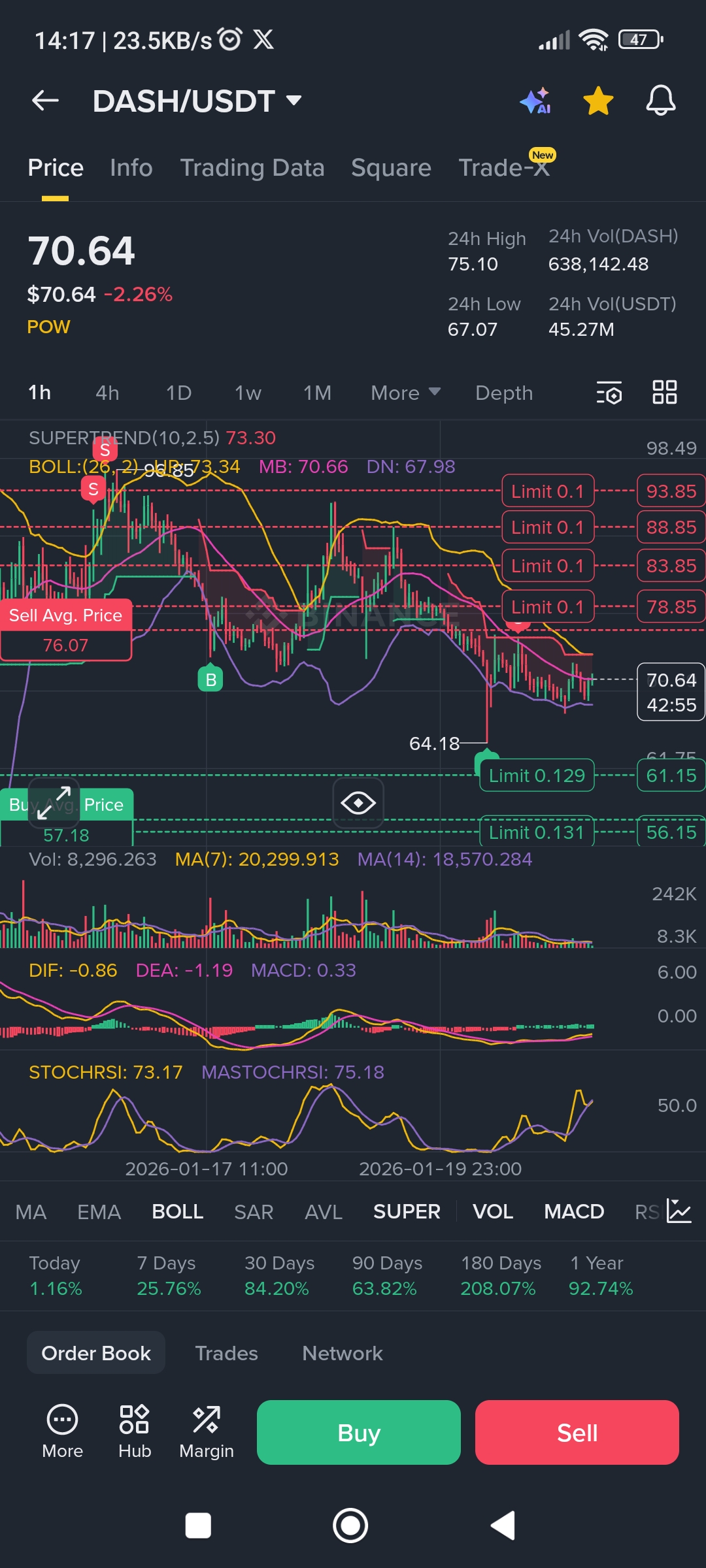The height and width of the screenshot is (1568, 706).
Task: Select the 4h timeframe
Action: (107, 393)
